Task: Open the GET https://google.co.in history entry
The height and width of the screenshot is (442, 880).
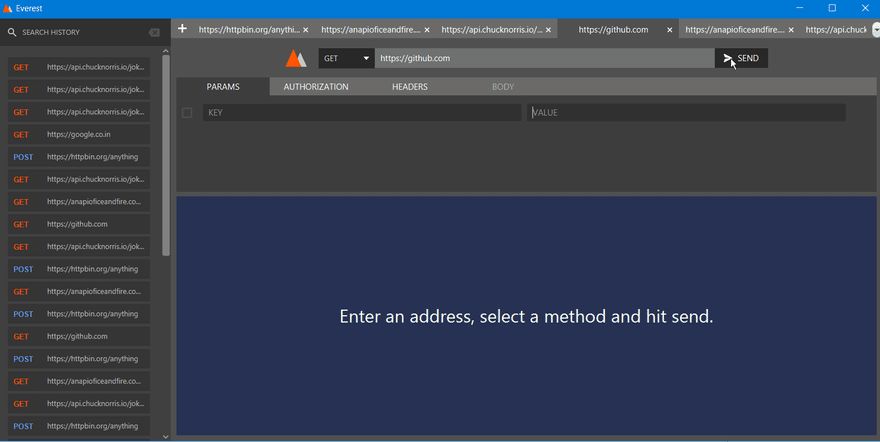Action: [79, 135]
